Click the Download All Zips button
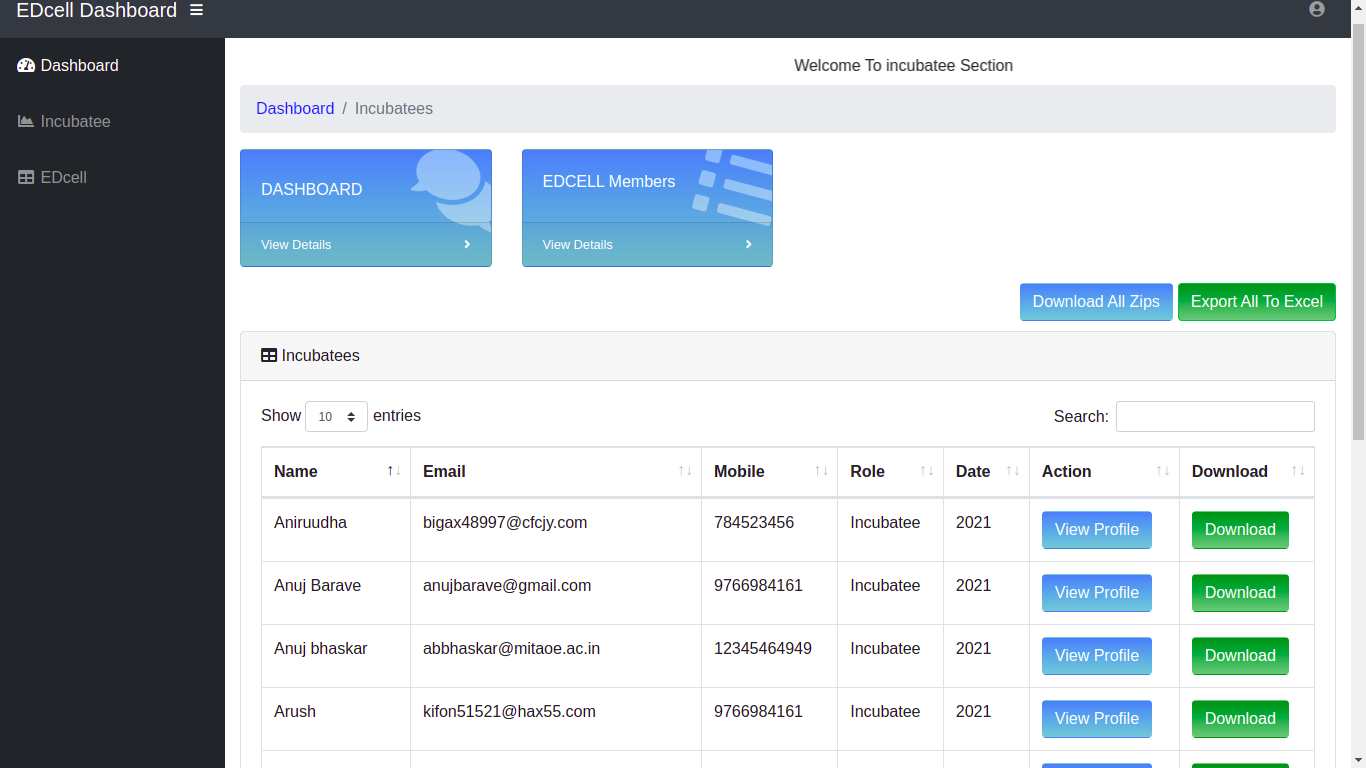This screenshot has width=1366, height=768. (x=1095, y=302)
